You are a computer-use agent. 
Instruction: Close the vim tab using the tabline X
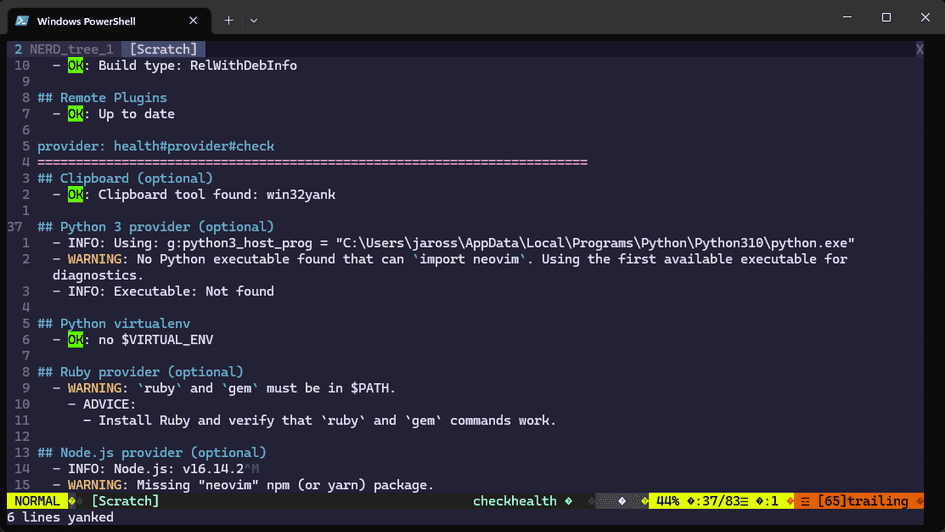pyautogui.click(x=919, y=49)
